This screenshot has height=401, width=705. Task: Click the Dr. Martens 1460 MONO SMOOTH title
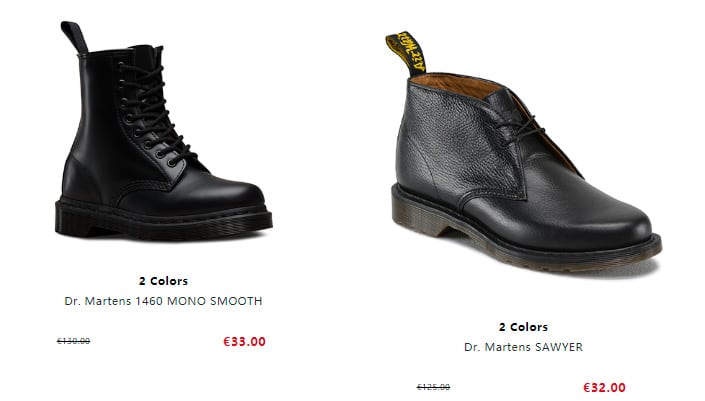[163, 301]
